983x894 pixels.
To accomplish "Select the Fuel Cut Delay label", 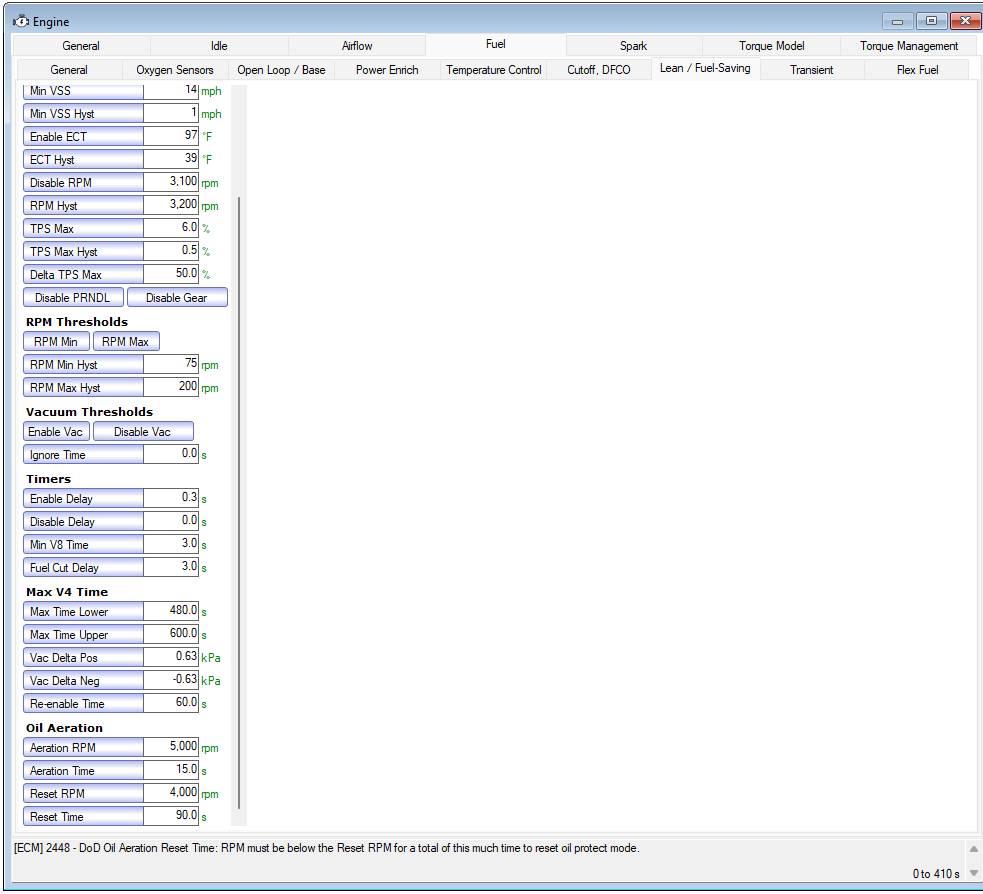I will click(x=83, y=567).
